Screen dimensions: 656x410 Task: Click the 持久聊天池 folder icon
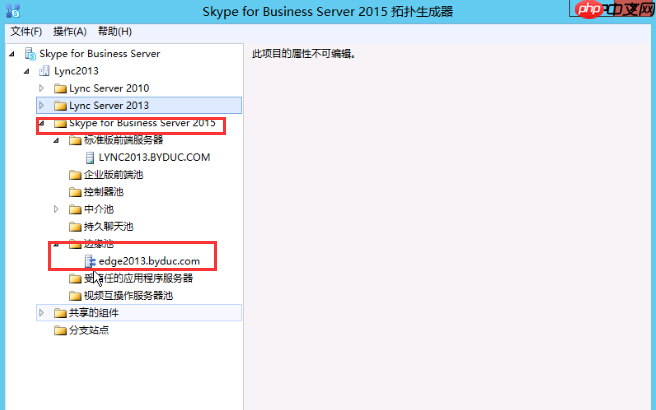click(x=75, y=227)
